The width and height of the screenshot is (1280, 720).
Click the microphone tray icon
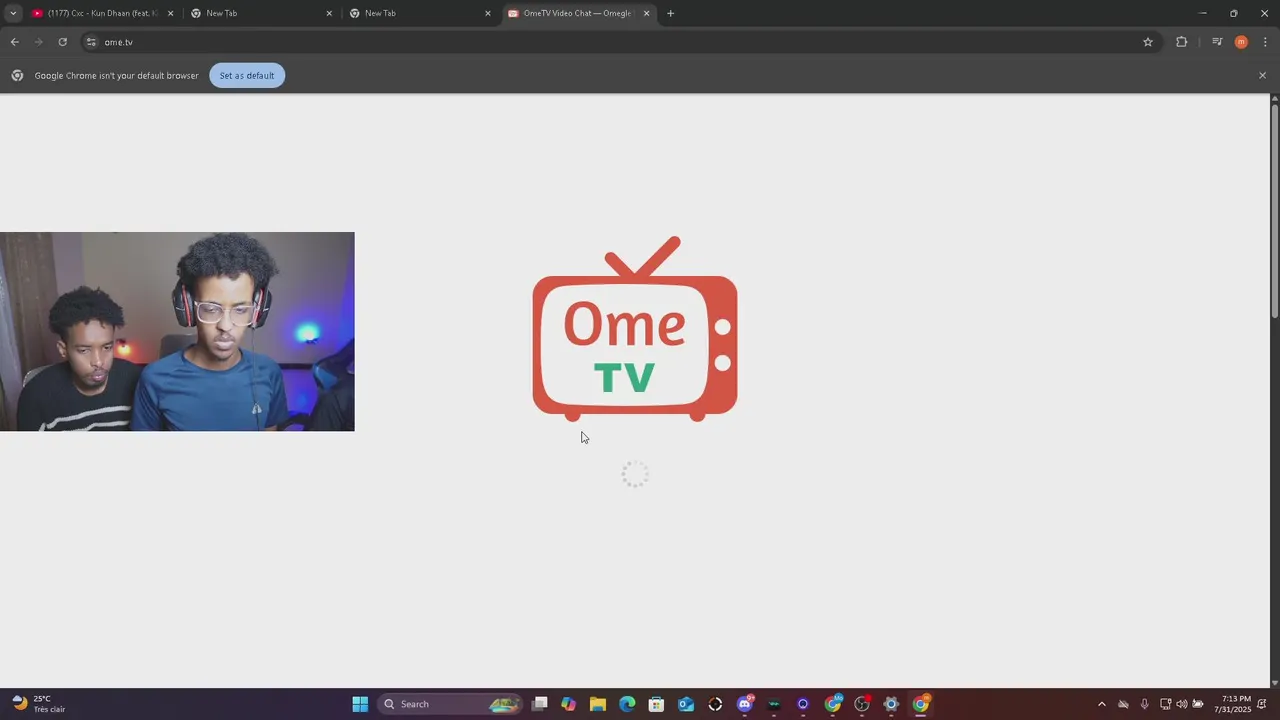point(1144,704)
